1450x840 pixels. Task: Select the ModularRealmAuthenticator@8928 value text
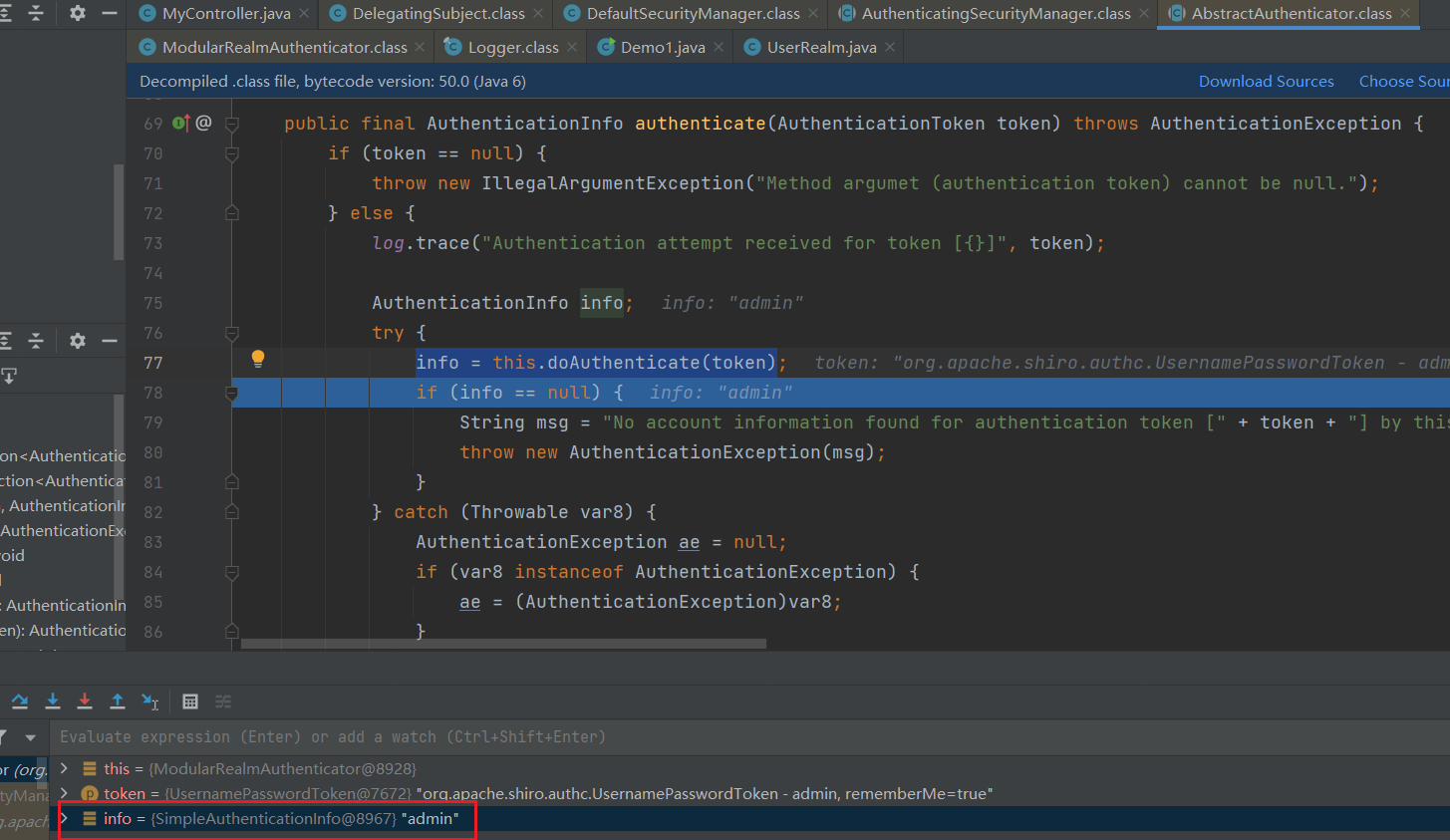pos(282,768)
